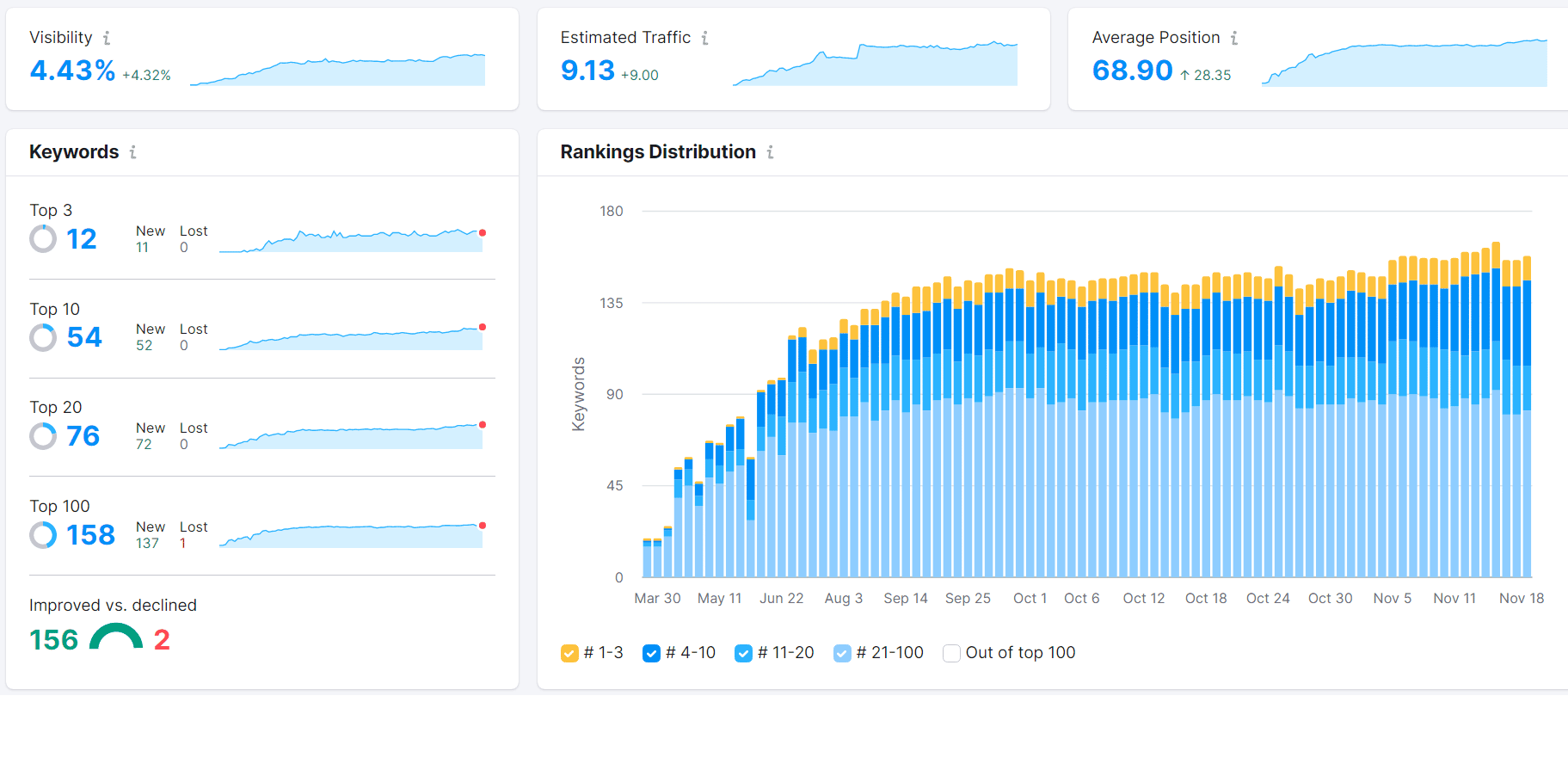Click the declined keywords number 2

pos(162,640)
